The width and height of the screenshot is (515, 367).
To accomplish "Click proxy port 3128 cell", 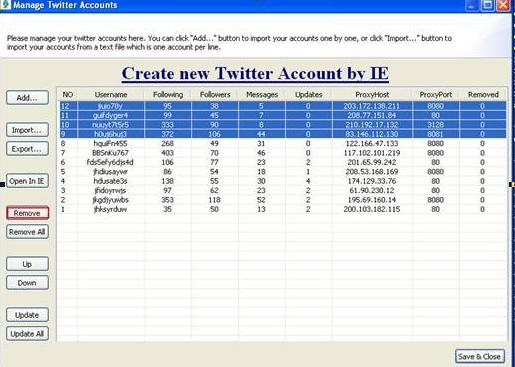I will tap(435, 125).
